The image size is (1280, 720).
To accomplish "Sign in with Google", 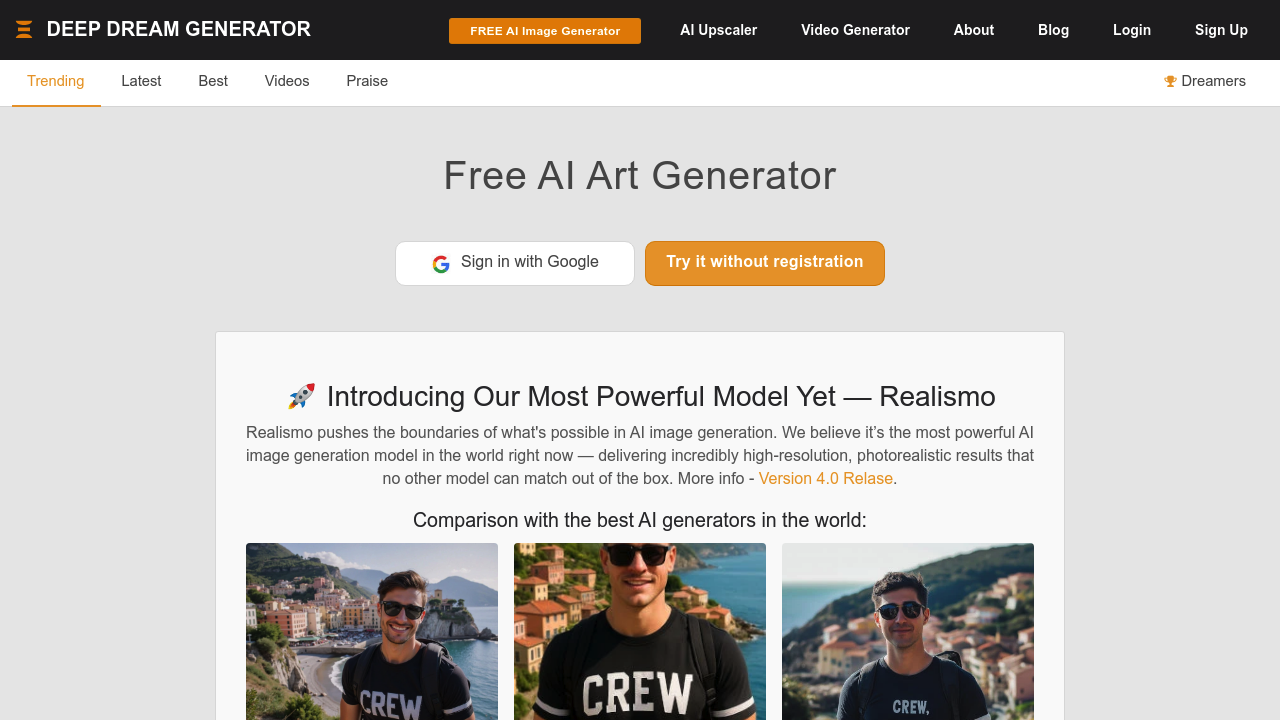I will point(515,263).
